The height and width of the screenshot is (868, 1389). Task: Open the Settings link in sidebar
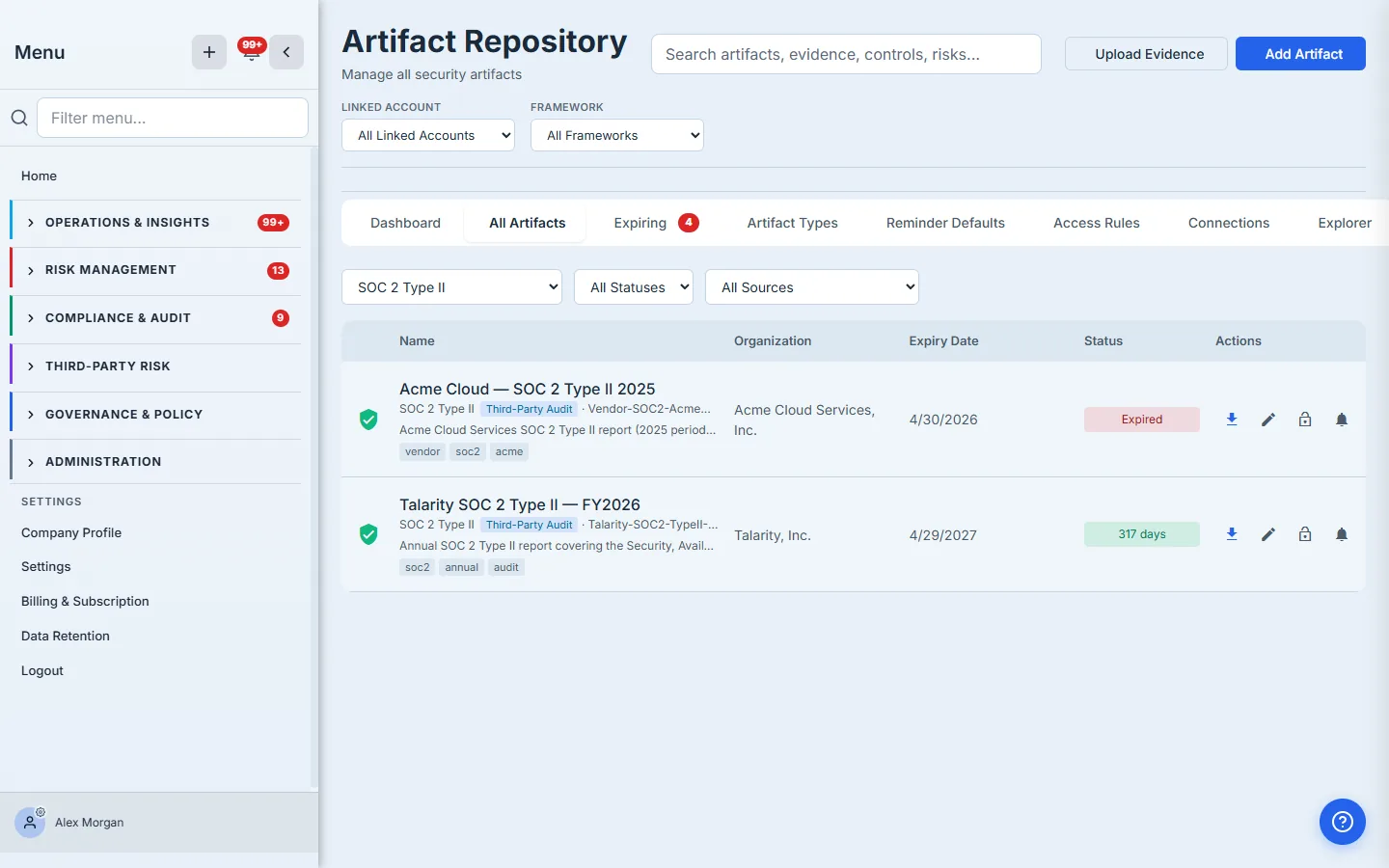46,567
